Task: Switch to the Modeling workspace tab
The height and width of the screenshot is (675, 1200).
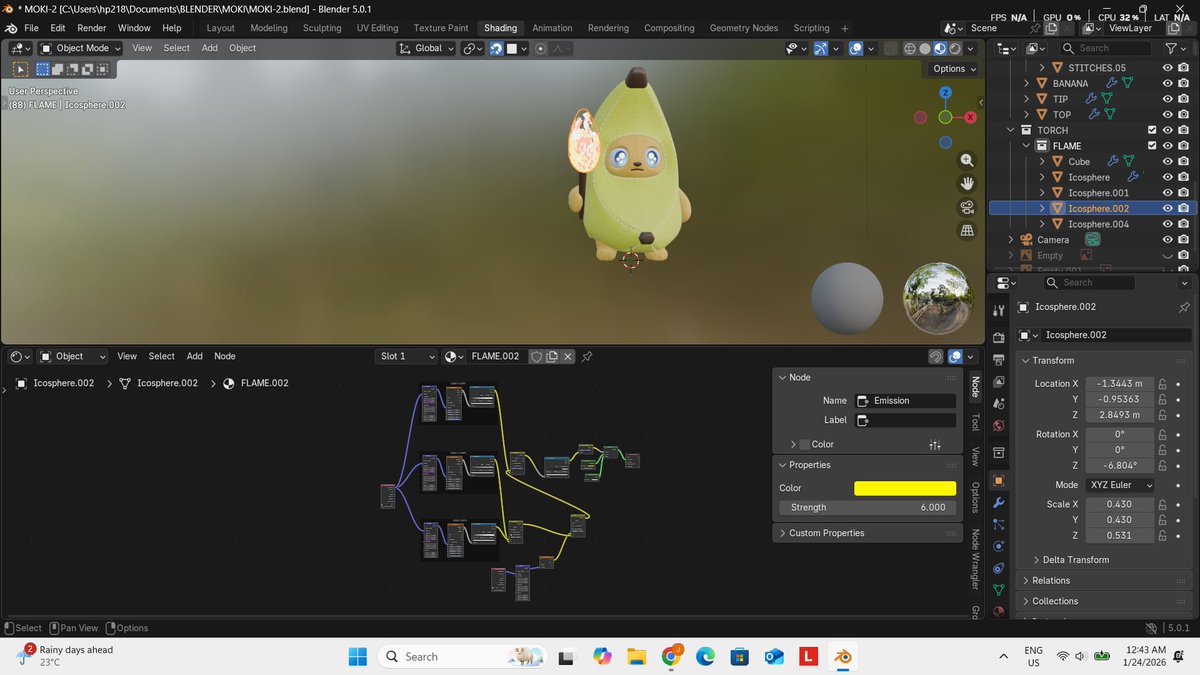Action: (269, 28)
